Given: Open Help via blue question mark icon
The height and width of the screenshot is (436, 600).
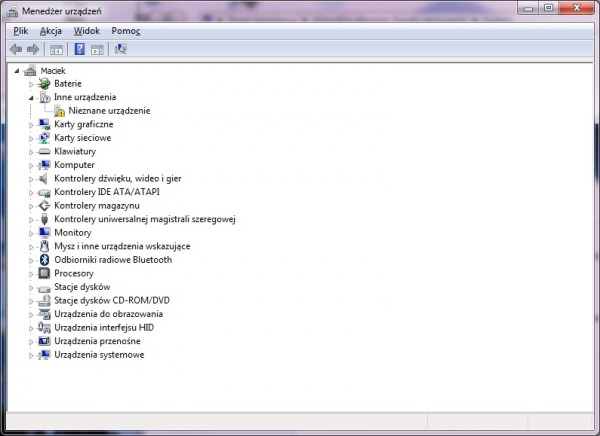Looking at the screenshot, I should click(x=80, y=49).
